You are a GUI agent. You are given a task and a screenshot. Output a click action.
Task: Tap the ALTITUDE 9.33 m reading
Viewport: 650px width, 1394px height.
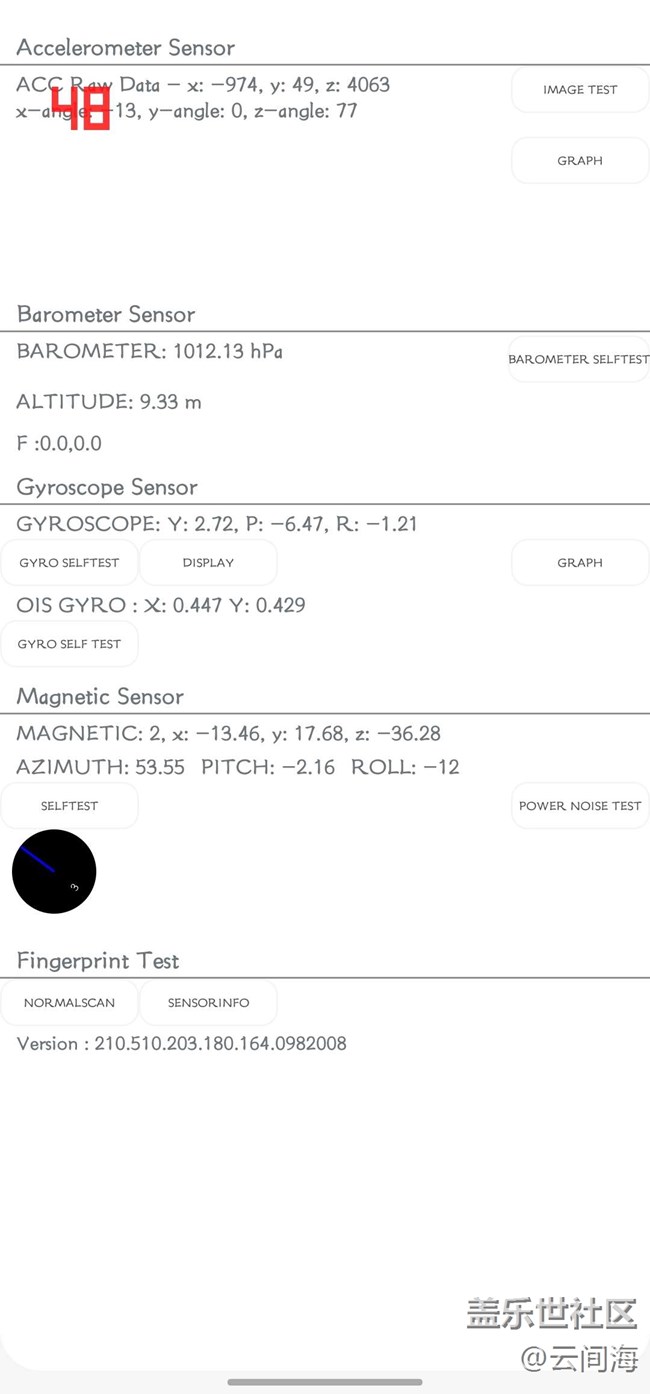(109, 402)
